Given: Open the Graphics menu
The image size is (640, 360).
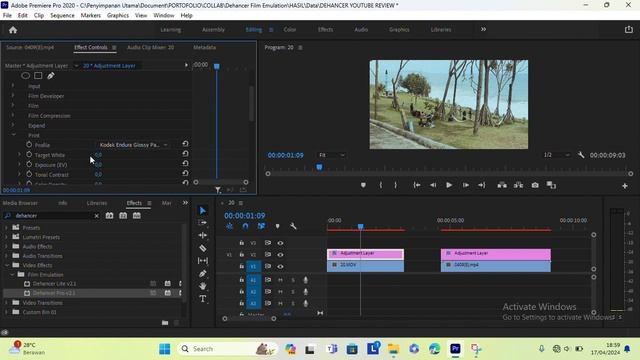Looking at the screenshot, I should (118, 16).
